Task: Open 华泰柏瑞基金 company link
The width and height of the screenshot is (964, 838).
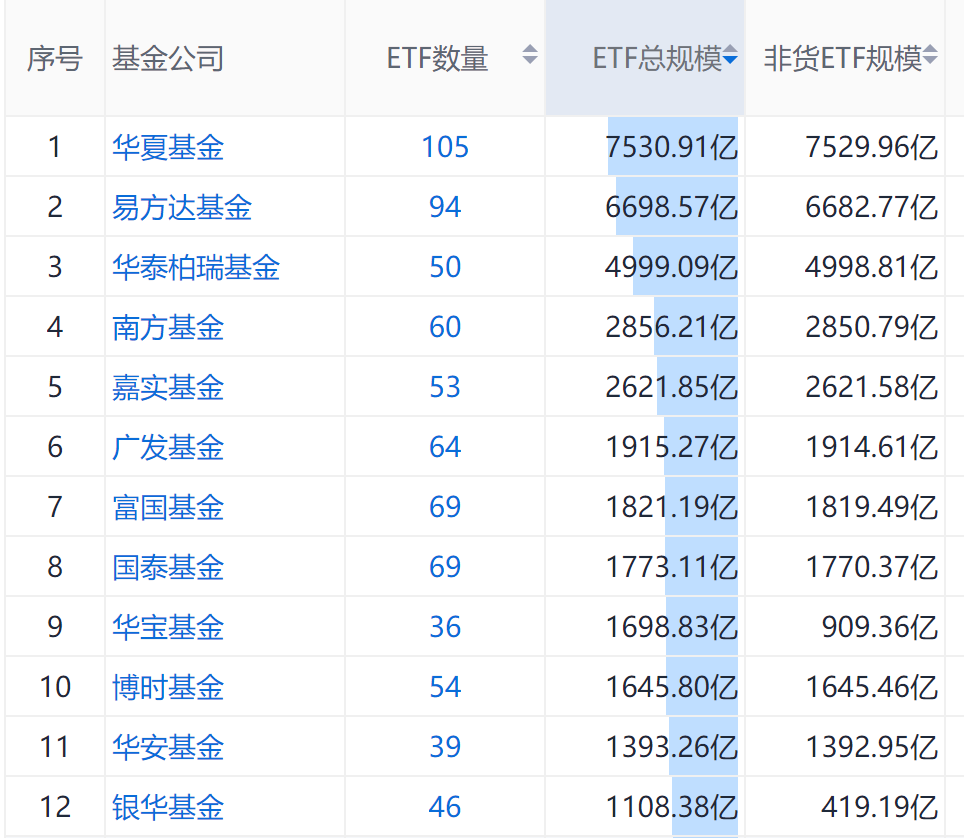Action: [196, 267]
